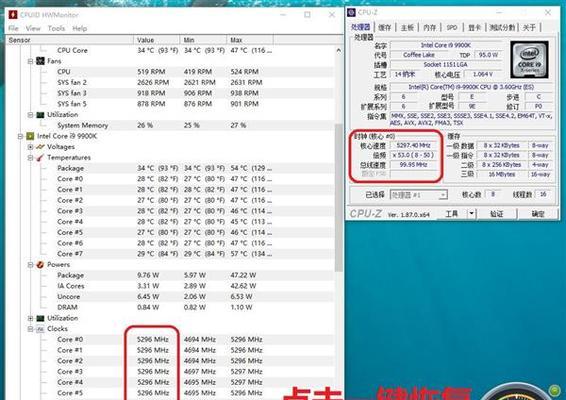Image resolution: width=566 pixels, height=400 pixels.
Task: Click the 确定 button in CPU-Z
Action: pyautogui.click(x=538, y=214)
